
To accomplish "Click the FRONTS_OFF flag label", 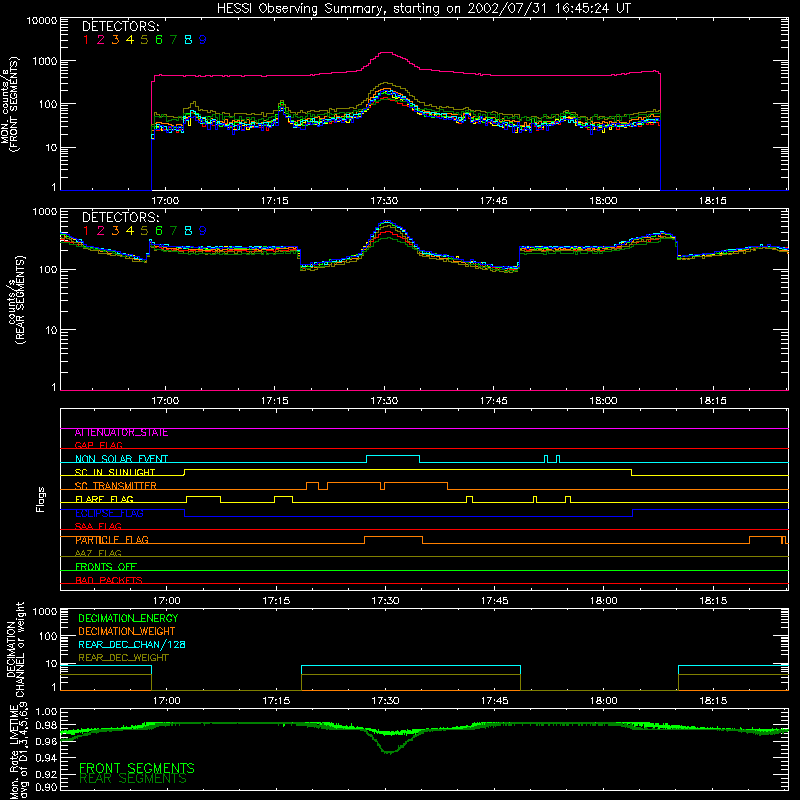I will click(106, 567).
